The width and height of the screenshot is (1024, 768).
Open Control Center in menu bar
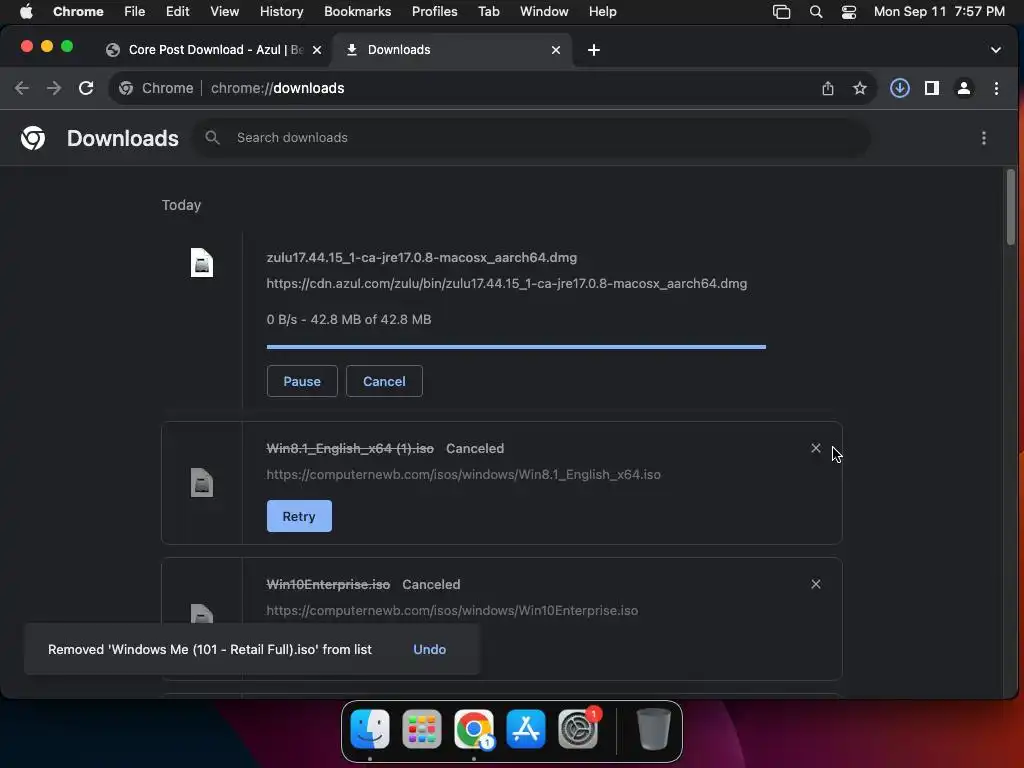848,12
